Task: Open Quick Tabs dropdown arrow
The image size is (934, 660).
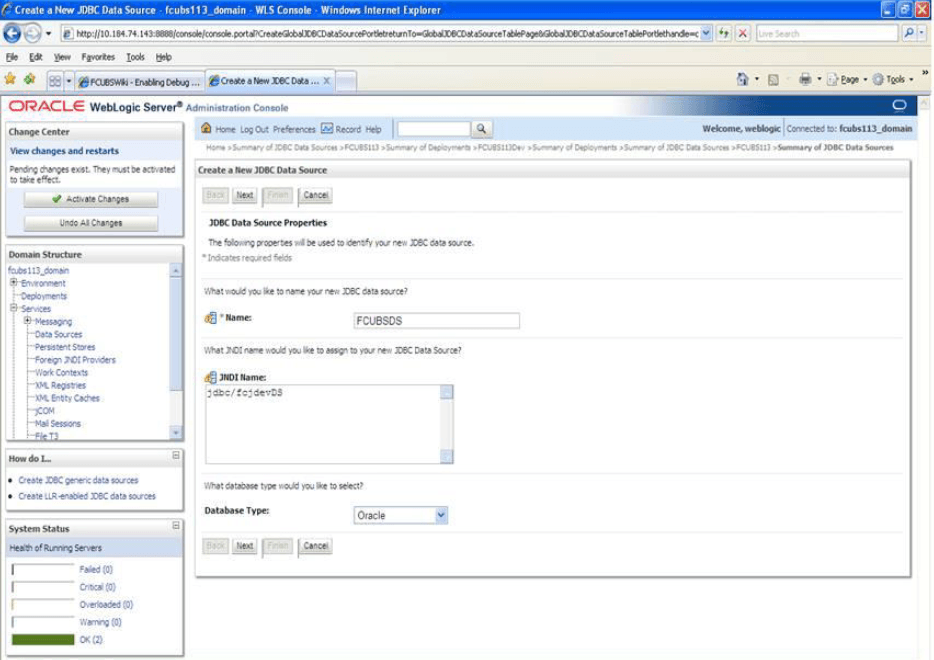Action: tap(69, 81)
